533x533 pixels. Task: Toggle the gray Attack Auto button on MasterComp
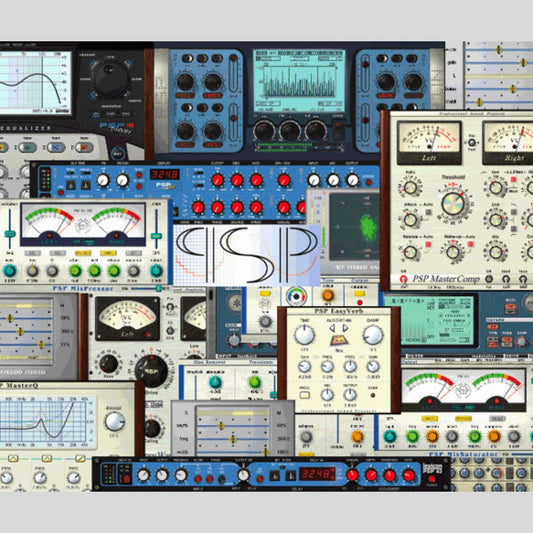[428, 212]
